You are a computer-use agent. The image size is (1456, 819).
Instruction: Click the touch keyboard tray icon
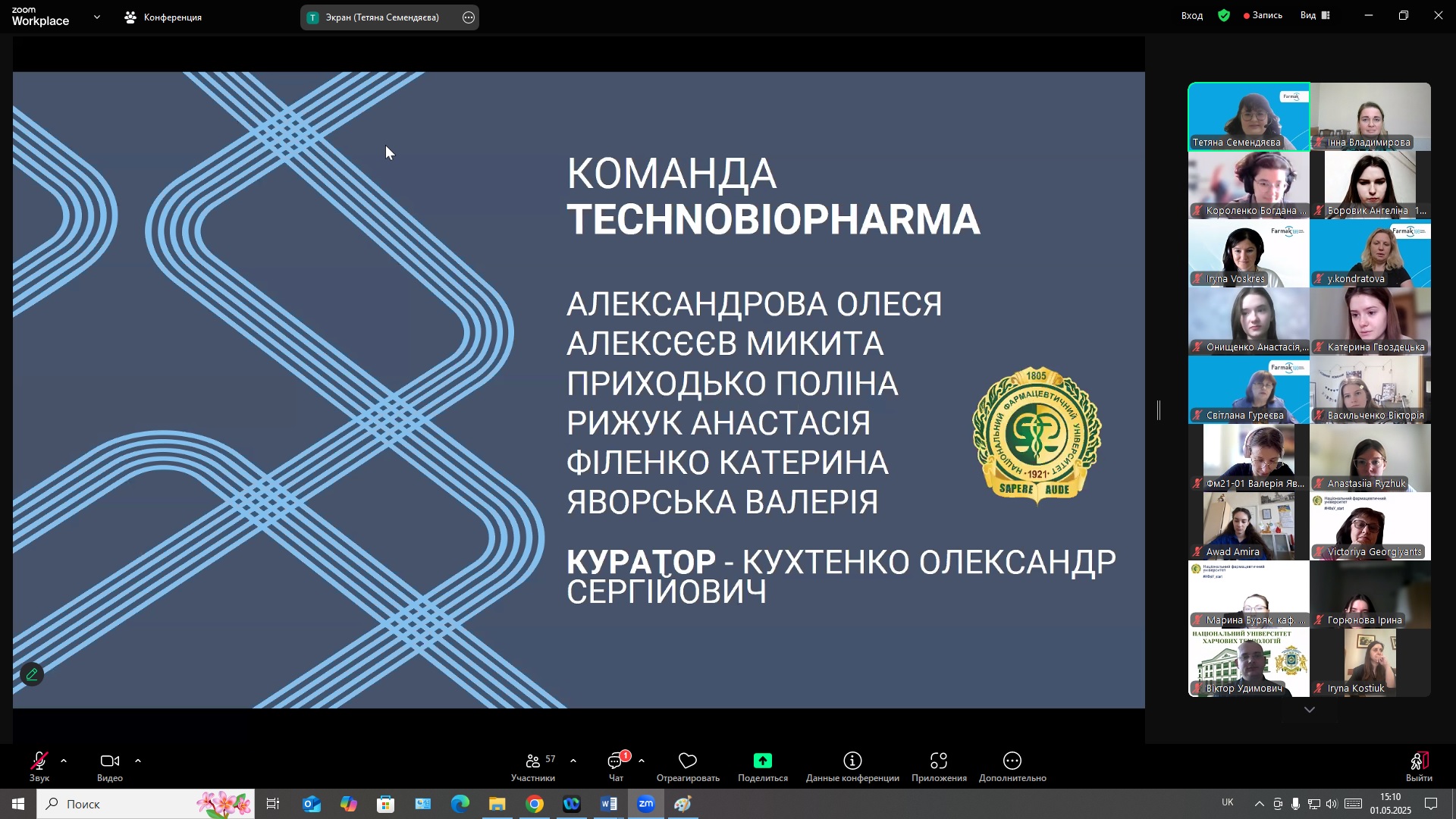[1354, 804]
